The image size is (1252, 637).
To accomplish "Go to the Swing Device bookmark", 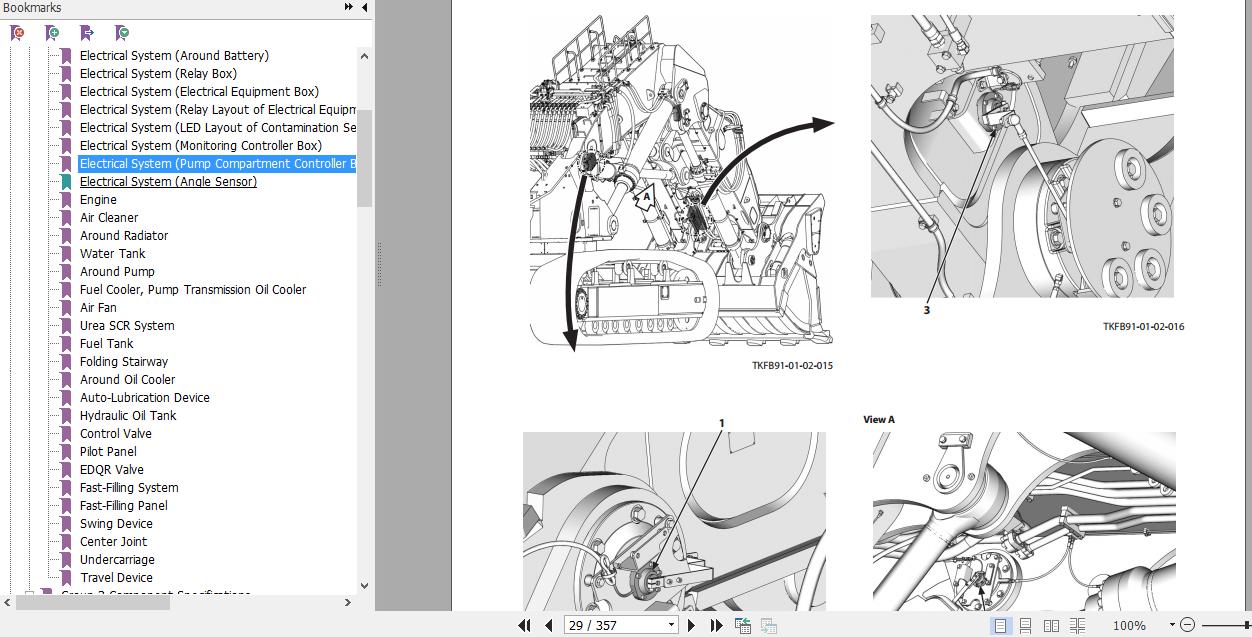I will [x=116, y=523].
